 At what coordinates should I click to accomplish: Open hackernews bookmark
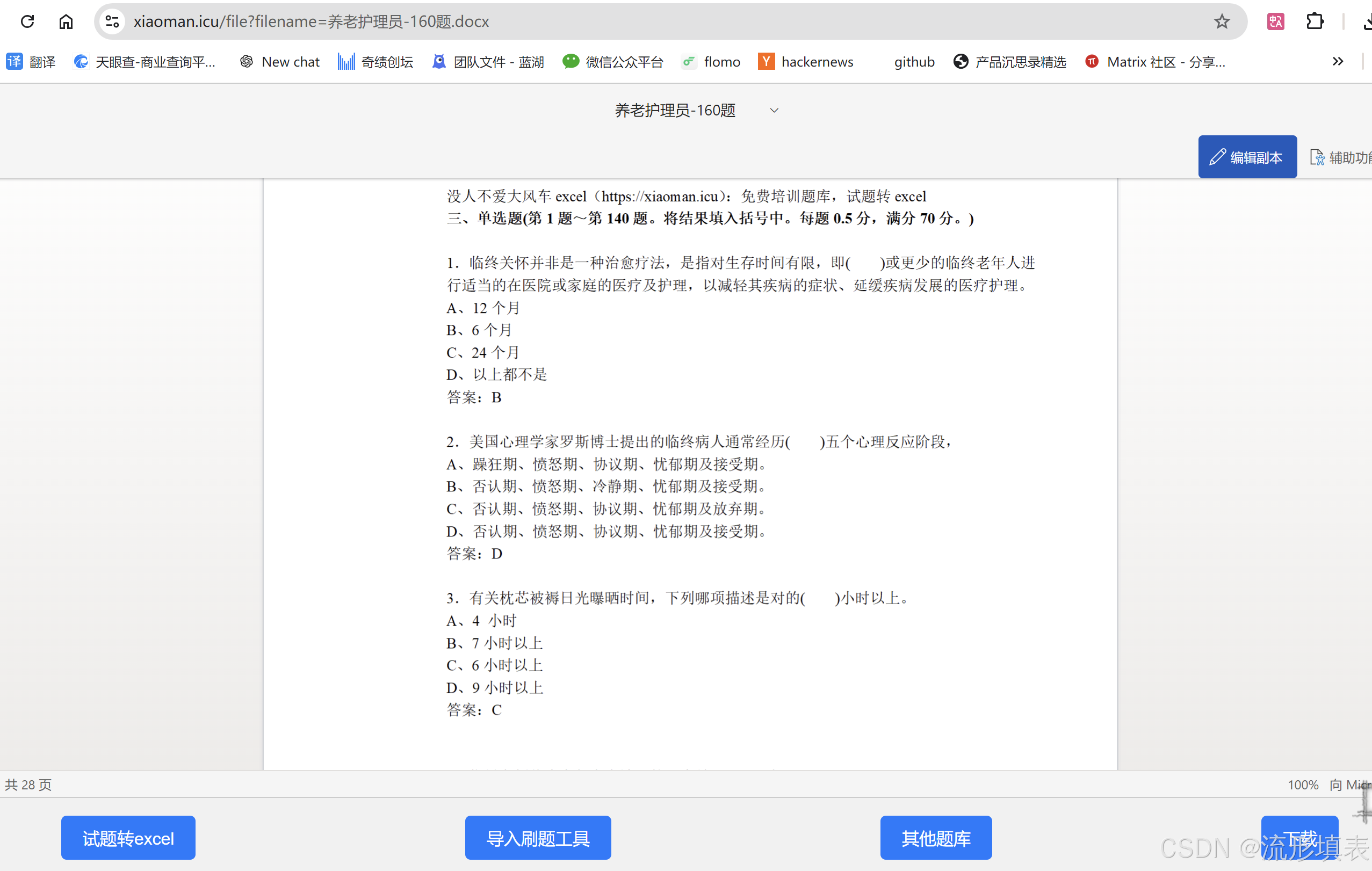pos(806,62)
